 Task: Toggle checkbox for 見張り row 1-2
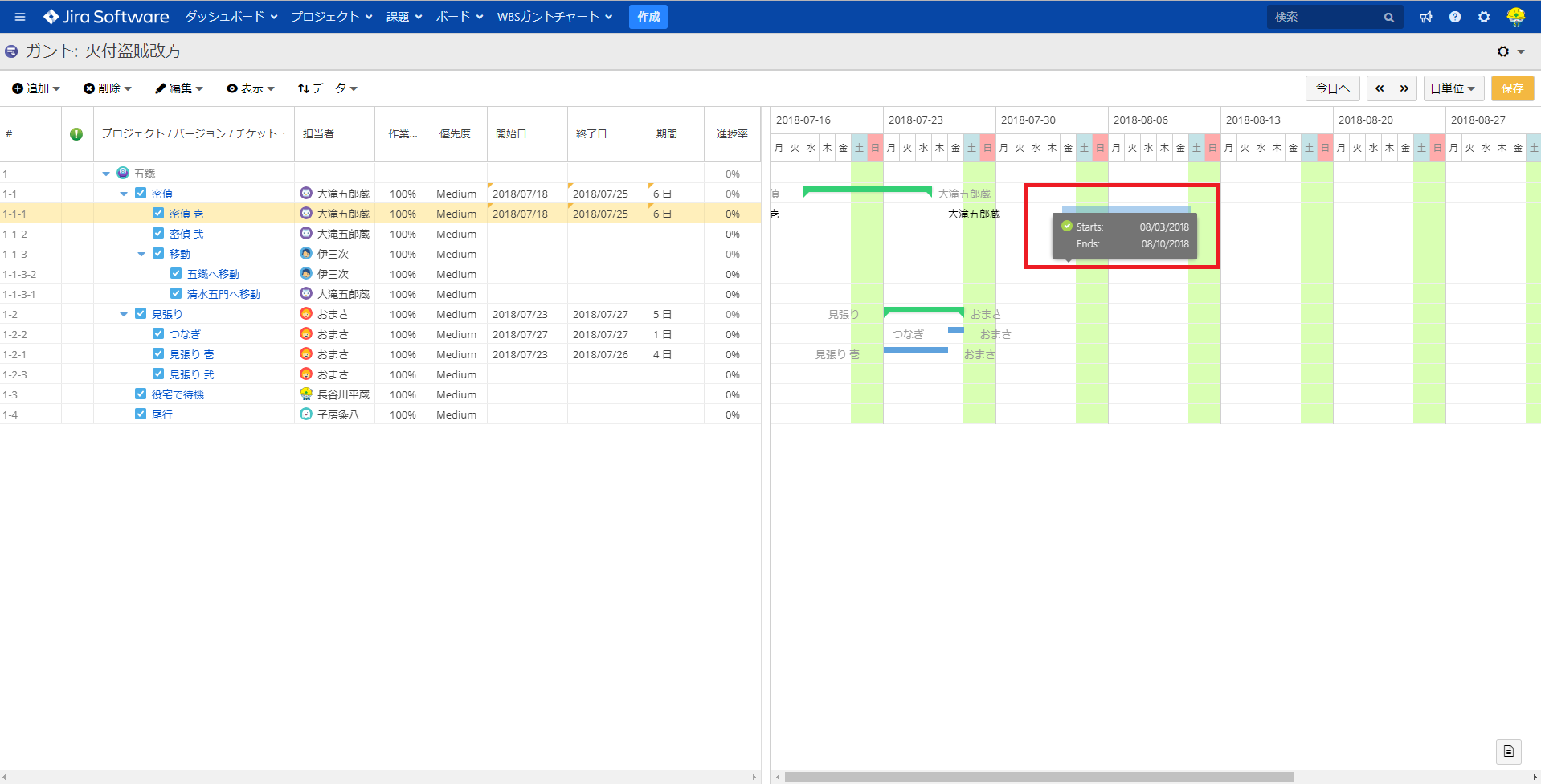(x=141, y=313)
